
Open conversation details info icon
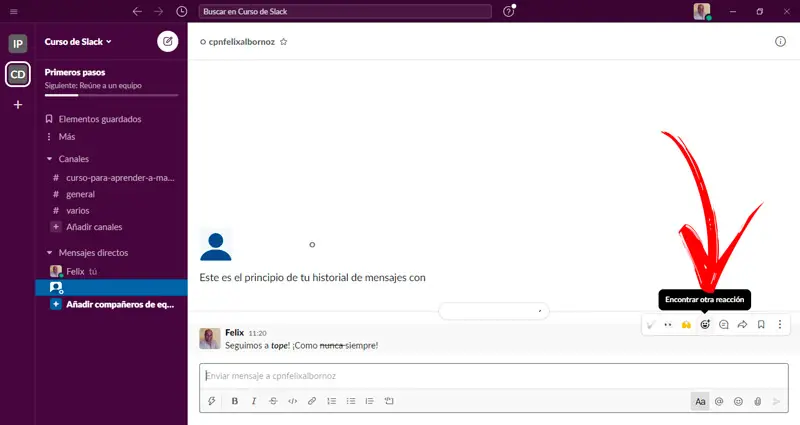(x=780, y=41)
